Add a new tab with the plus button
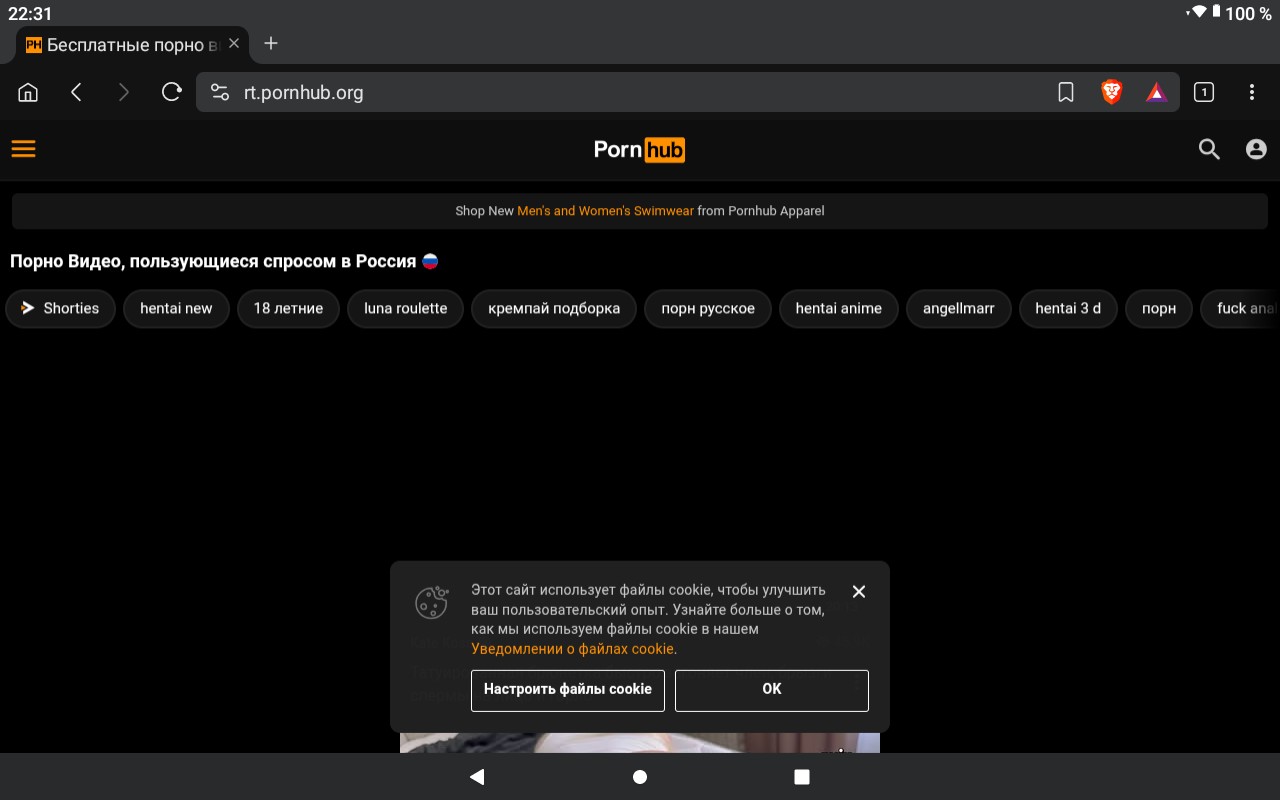 coord(271,43)
